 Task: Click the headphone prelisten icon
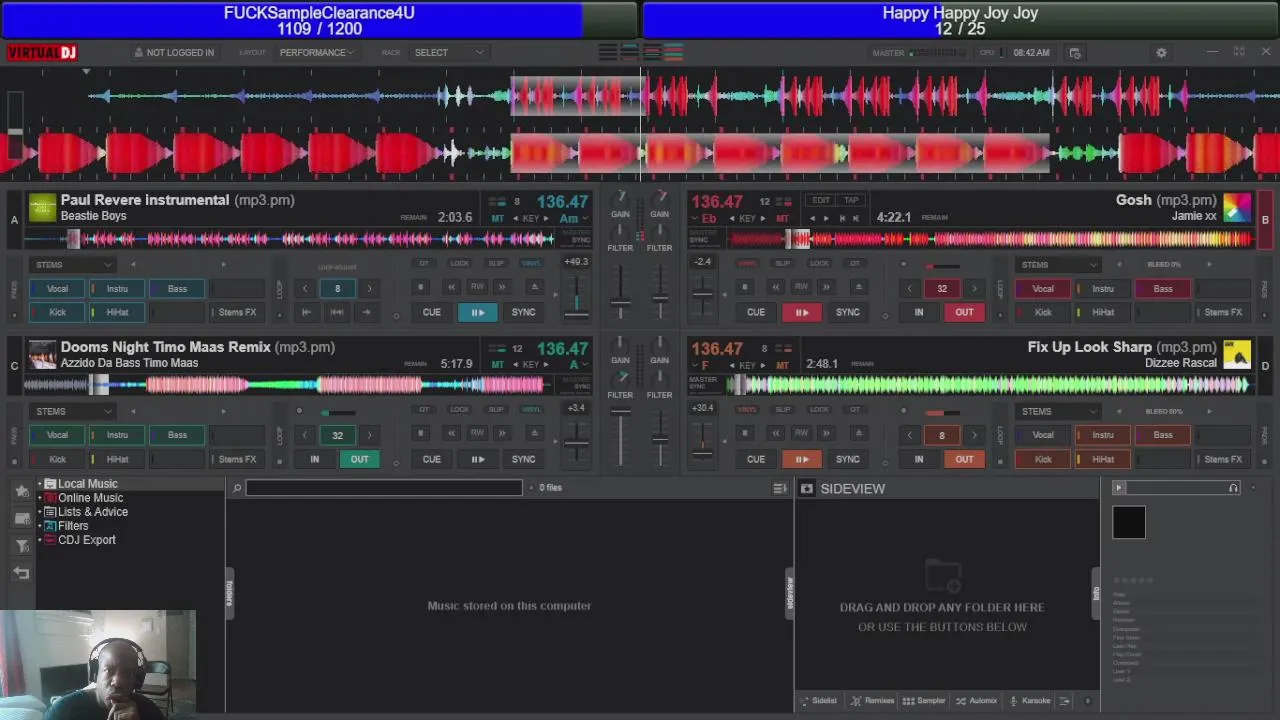click(1233, 488)
